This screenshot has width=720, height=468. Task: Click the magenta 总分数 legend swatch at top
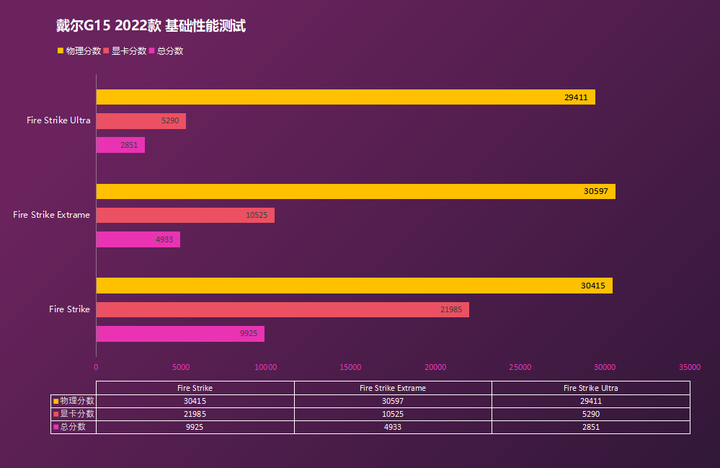152,51
